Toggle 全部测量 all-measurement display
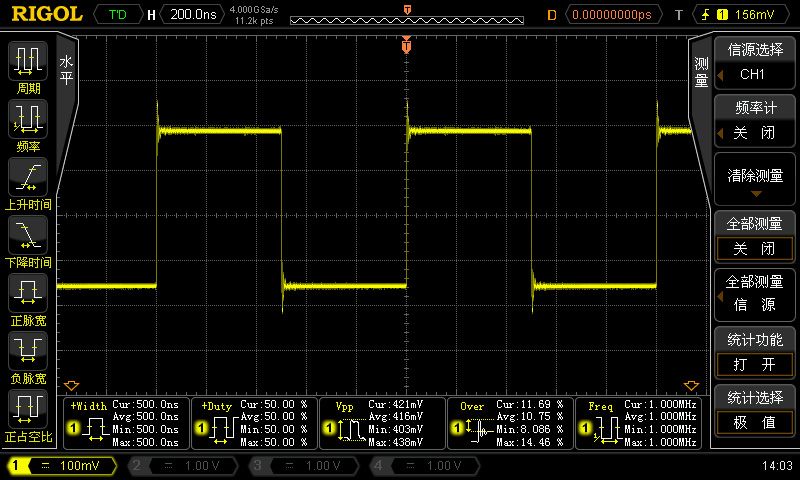 tap(754, 236)
